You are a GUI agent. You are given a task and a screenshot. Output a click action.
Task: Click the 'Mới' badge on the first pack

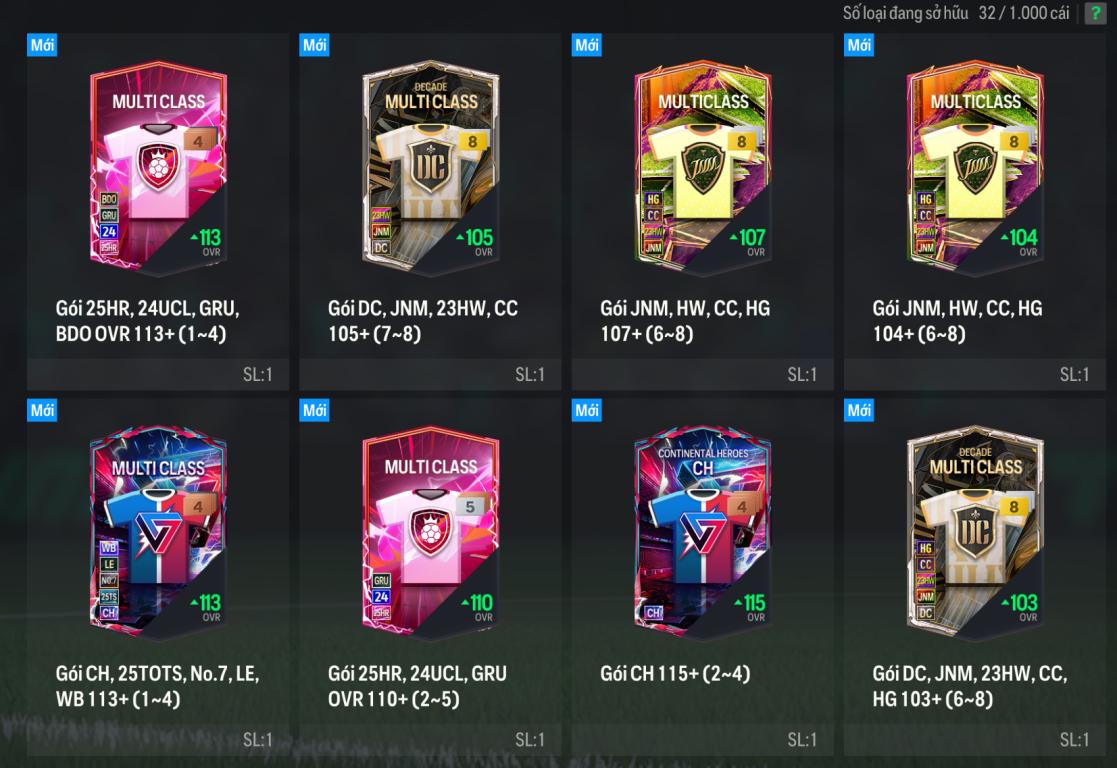pos(42,45)
